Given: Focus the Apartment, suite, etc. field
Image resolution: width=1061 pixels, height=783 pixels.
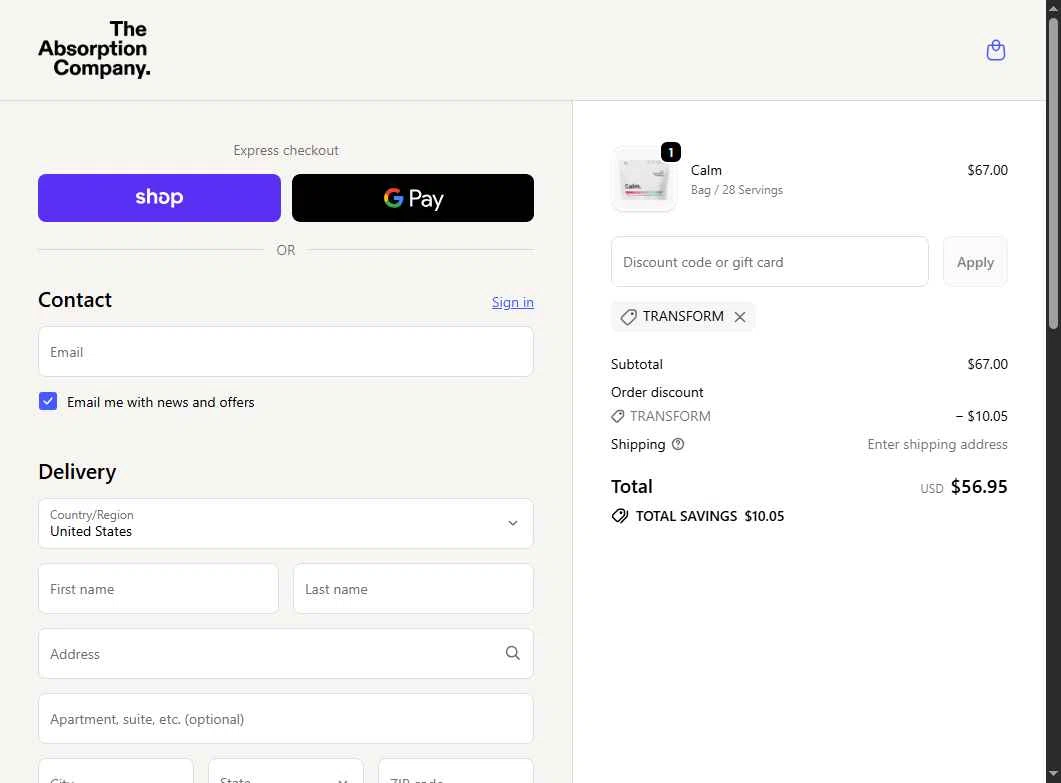Looking at the screenshot, I should click(x=286, y=719).
